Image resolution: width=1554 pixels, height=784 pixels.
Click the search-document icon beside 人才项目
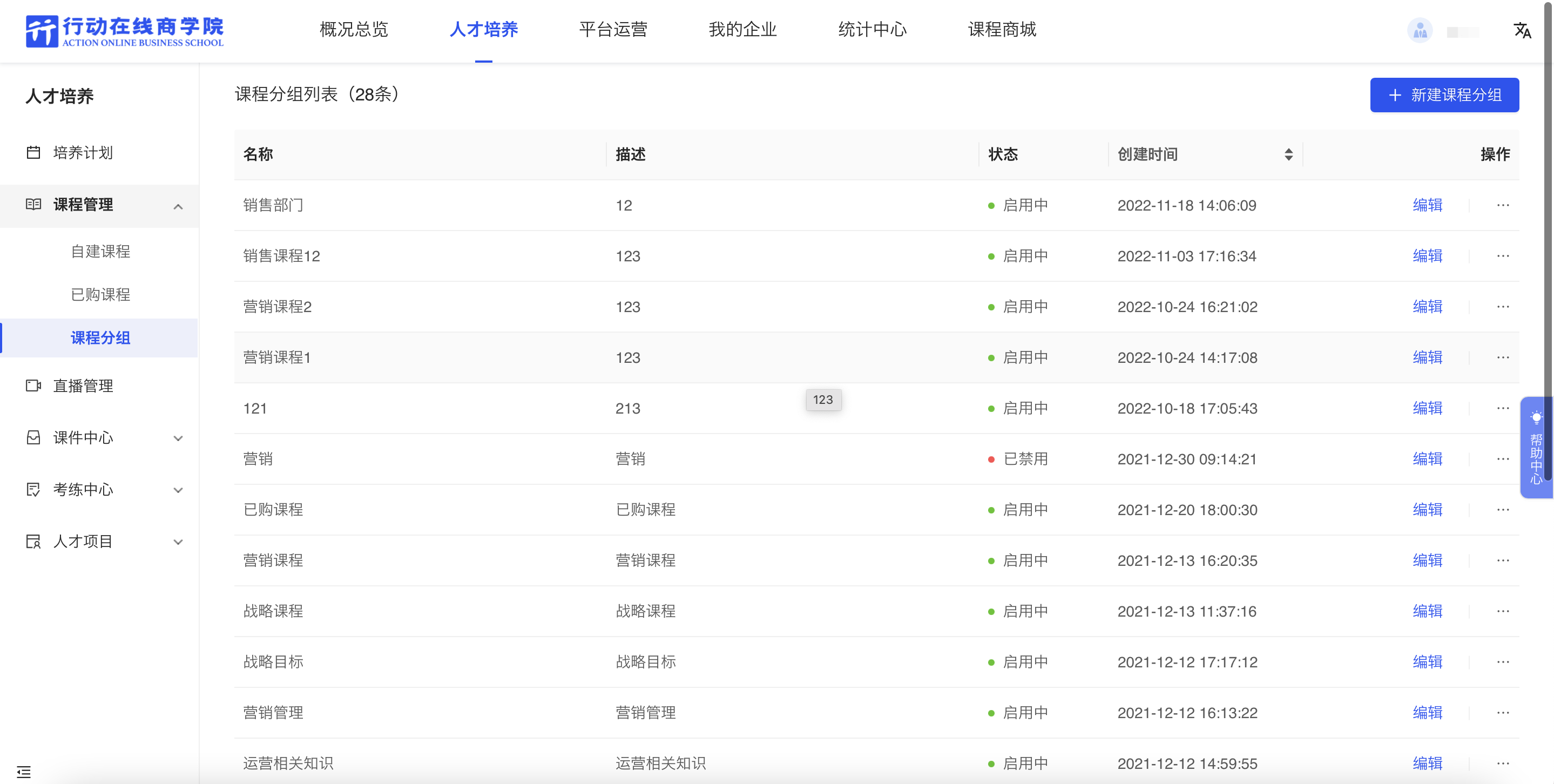(x=34, y=541)
